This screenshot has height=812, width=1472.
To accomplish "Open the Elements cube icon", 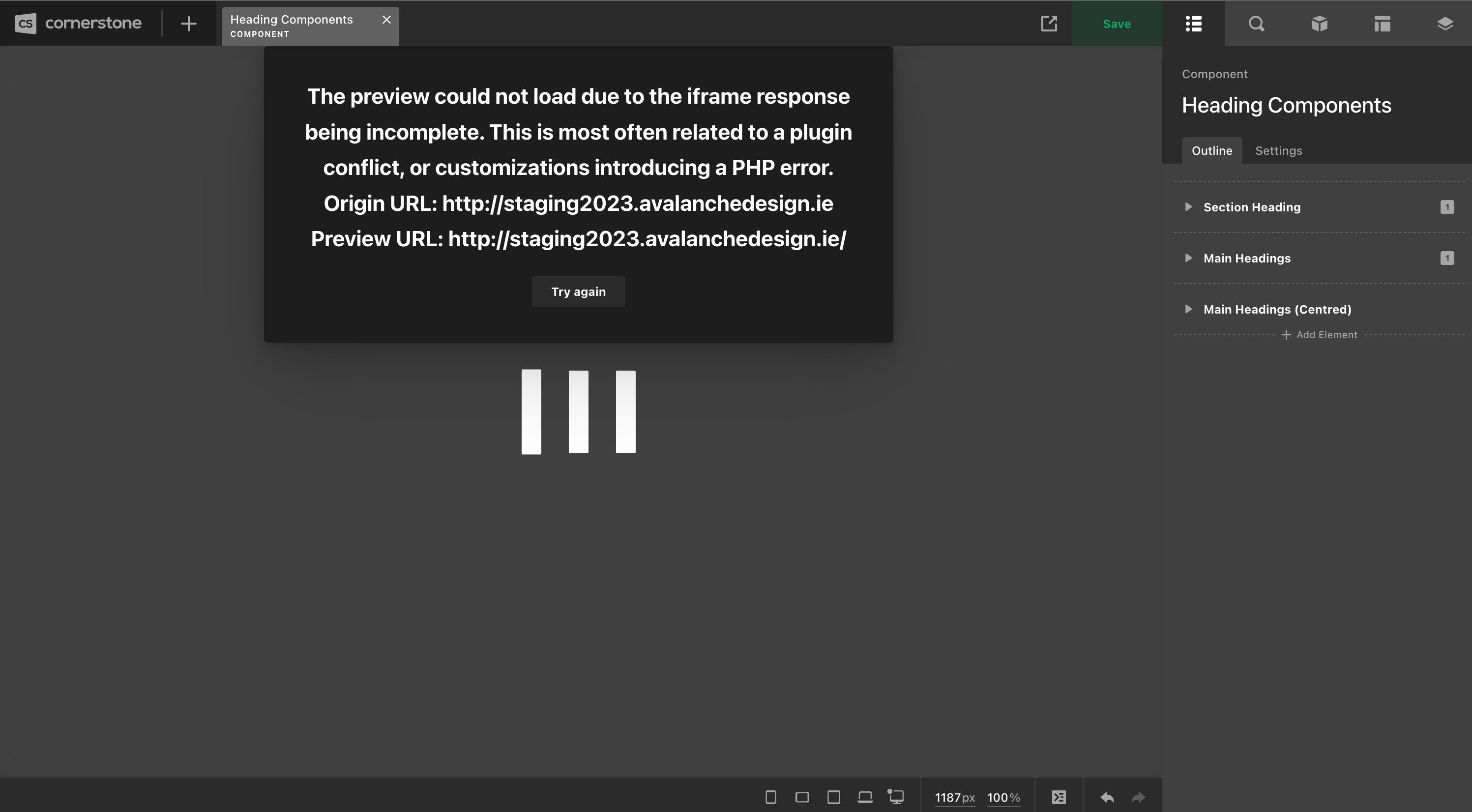I will click(1319, 24).
